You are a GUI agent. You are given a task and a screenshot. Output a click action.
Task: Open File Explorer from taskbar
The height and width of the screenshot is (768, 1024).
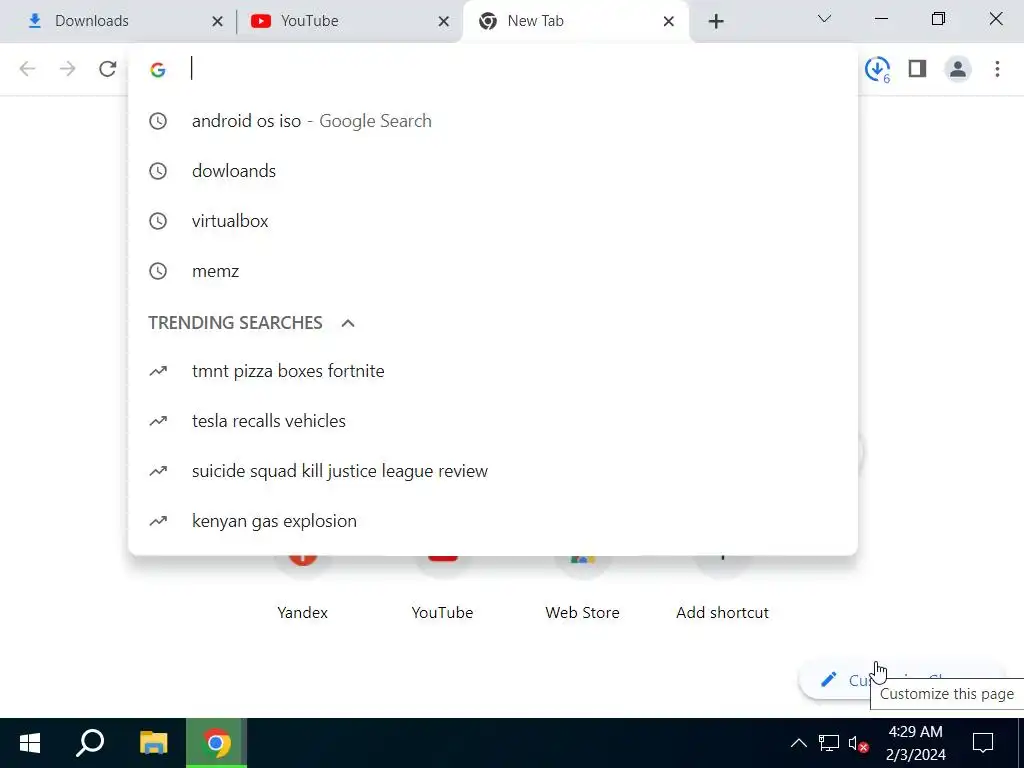[x=154, y=743]
